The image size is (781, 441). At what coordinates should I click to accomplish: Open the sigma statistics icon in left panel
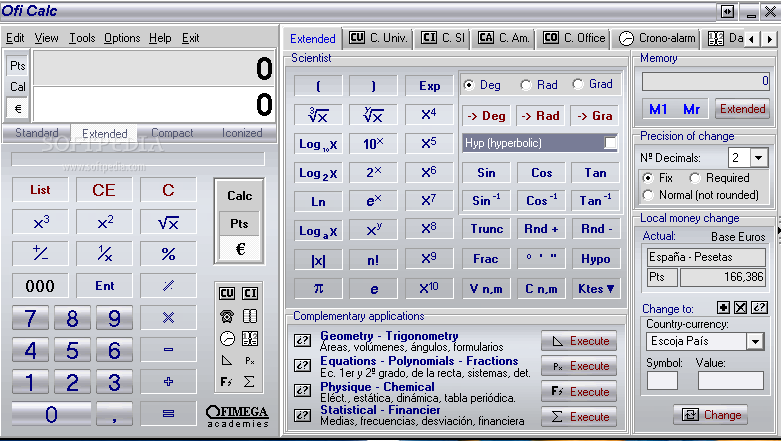250,382
